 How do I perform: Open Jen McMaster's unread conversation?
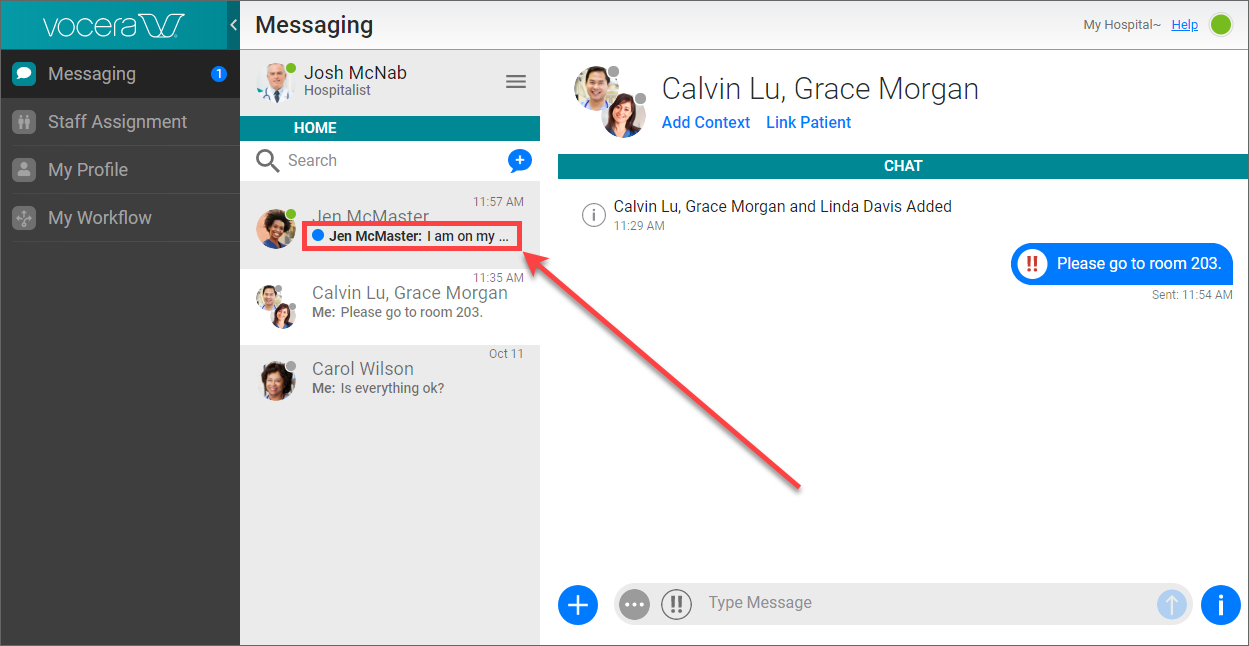(390, 226)
